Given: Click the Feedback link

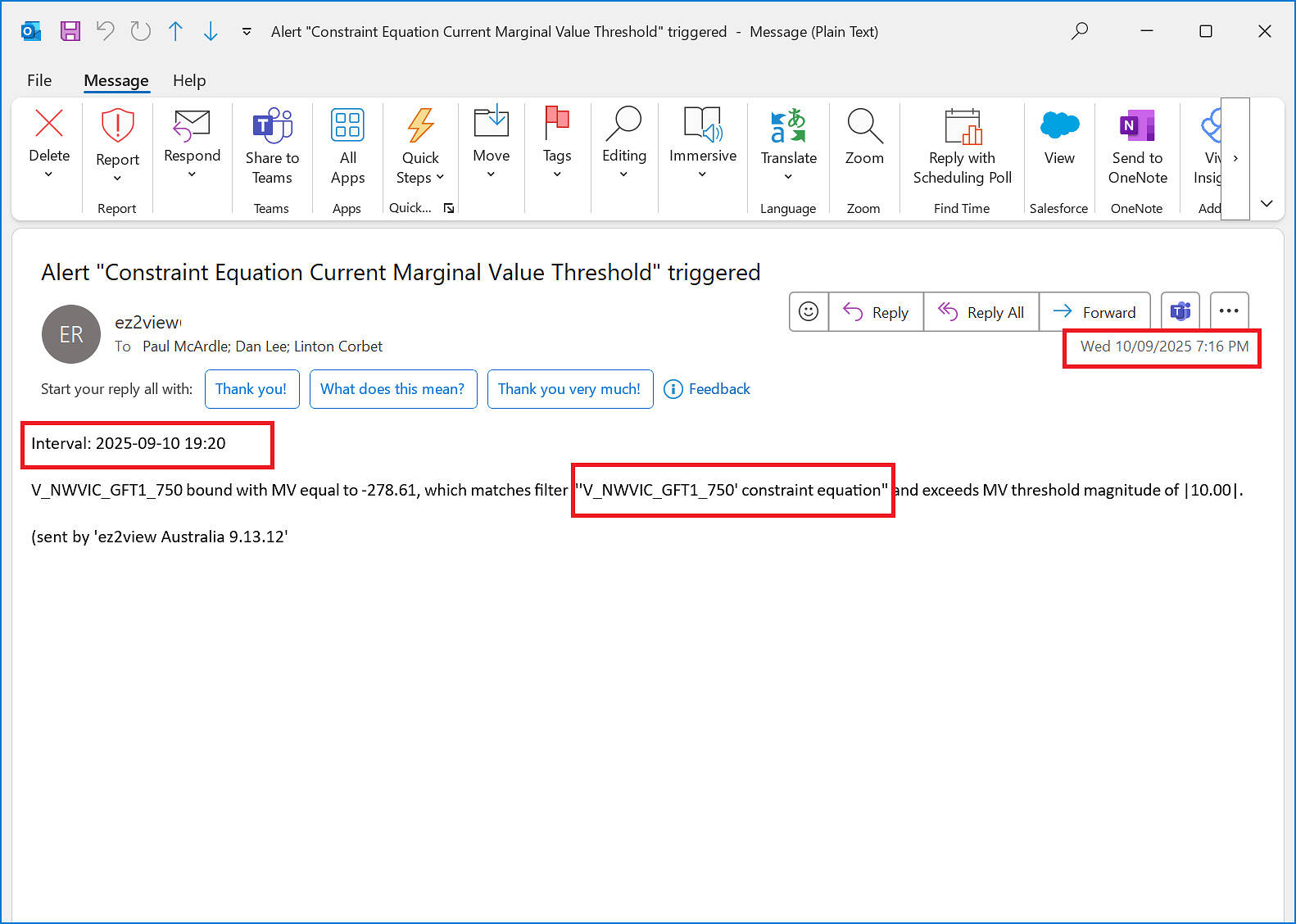Looking at the screenshot, I should click(707, 389).
